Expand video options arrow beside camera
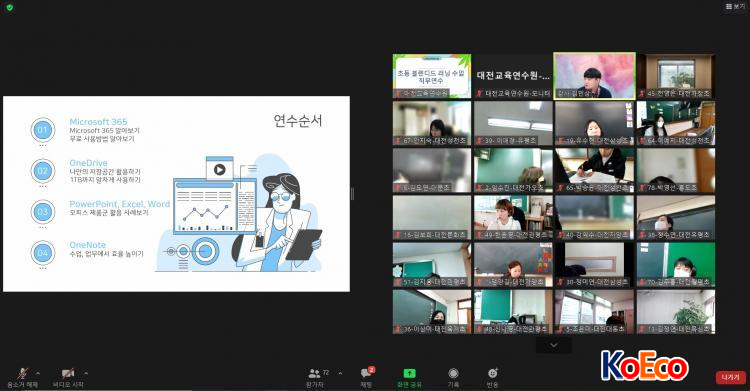Viewport: 750px width, 391px height. pyautogui.click(x=86, y=373)
